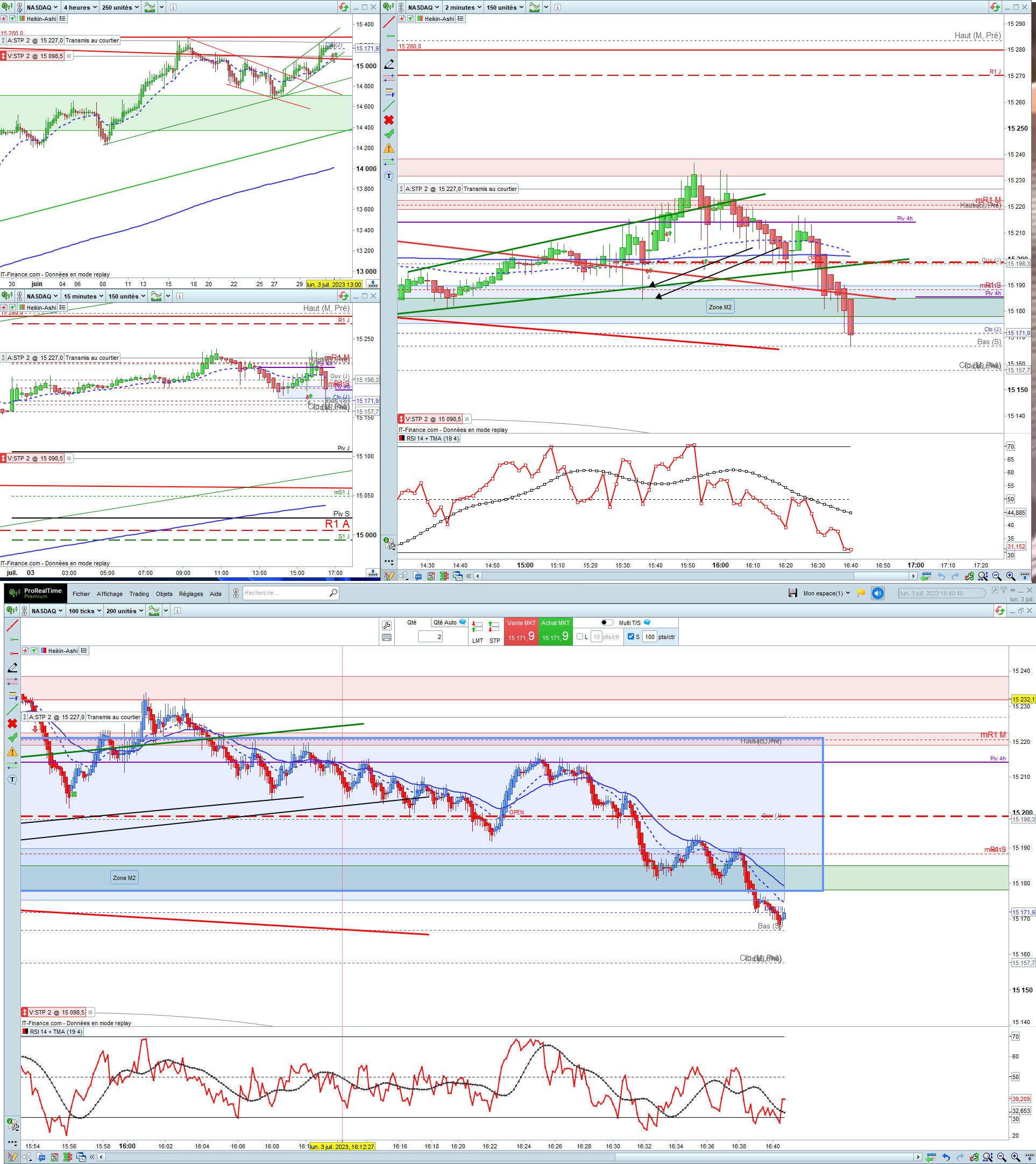The width and height of the screenshot is (1036, 1164).
Task: Uncheck the S stop checkbox
Action: [x=630, y=637]
